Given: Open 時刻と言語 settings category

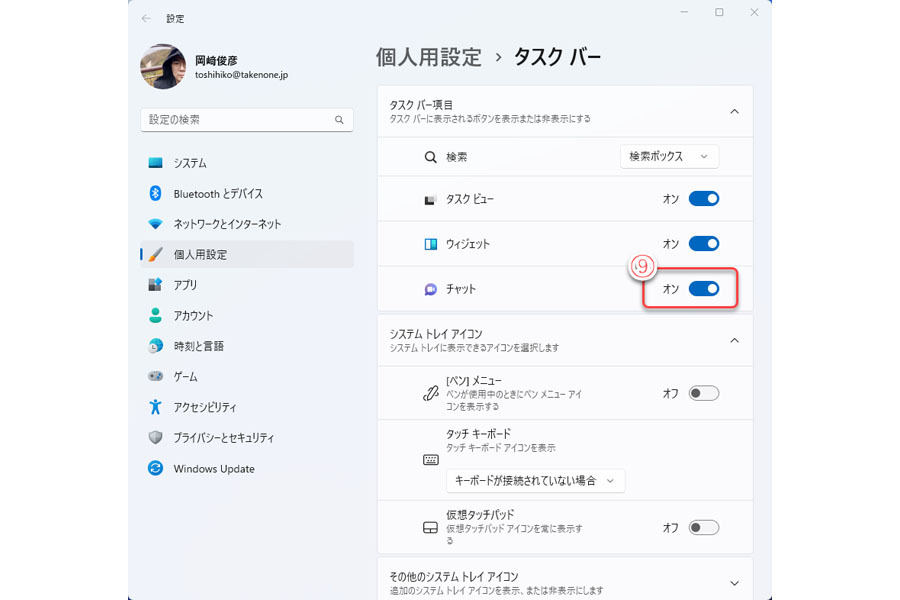Looking at the screenshot, I should pyautogui.click(x=247, y=346).
